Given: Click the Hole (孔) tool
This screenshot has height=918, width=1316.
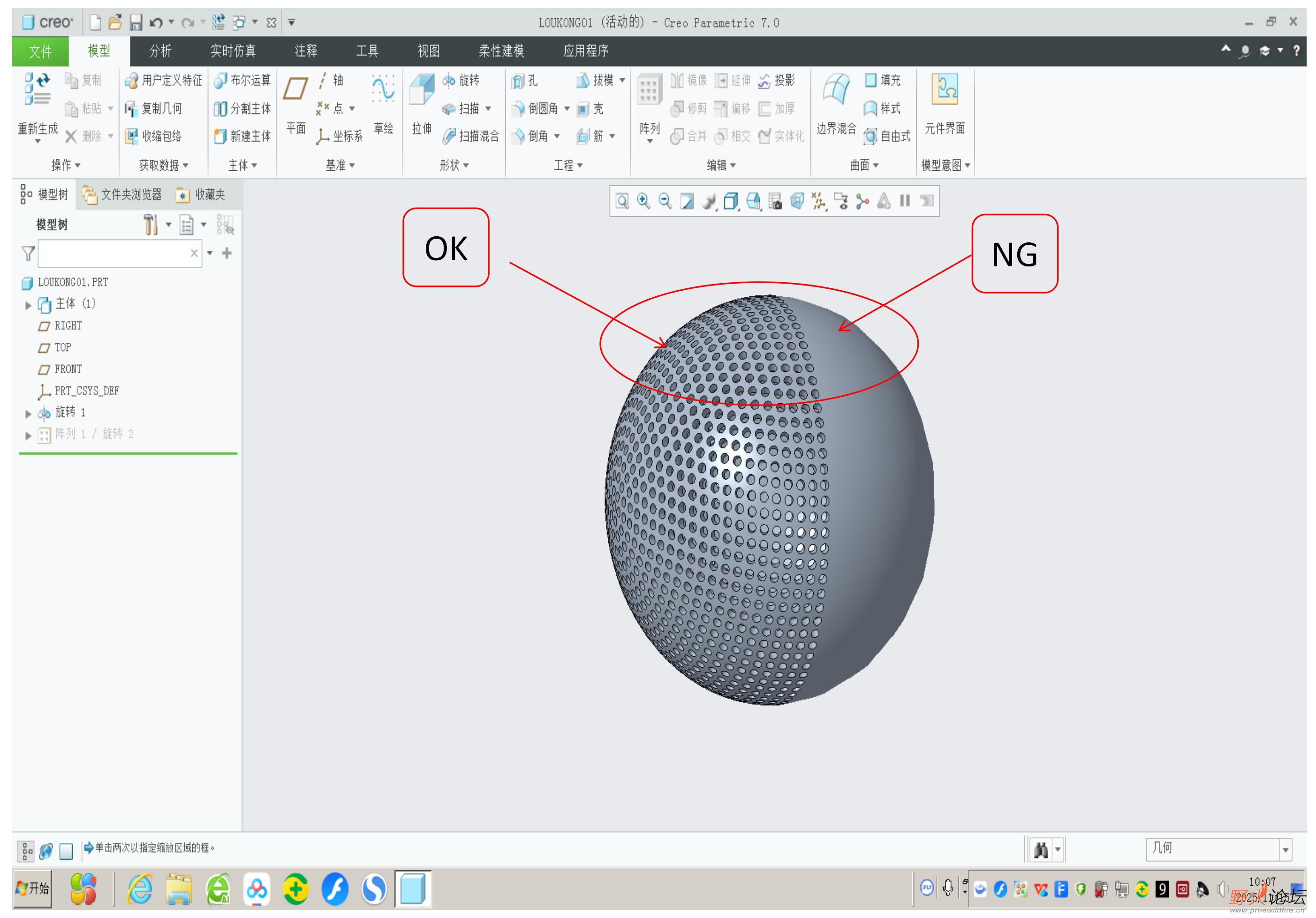Looking at the screenshot, I should [525, 81].
